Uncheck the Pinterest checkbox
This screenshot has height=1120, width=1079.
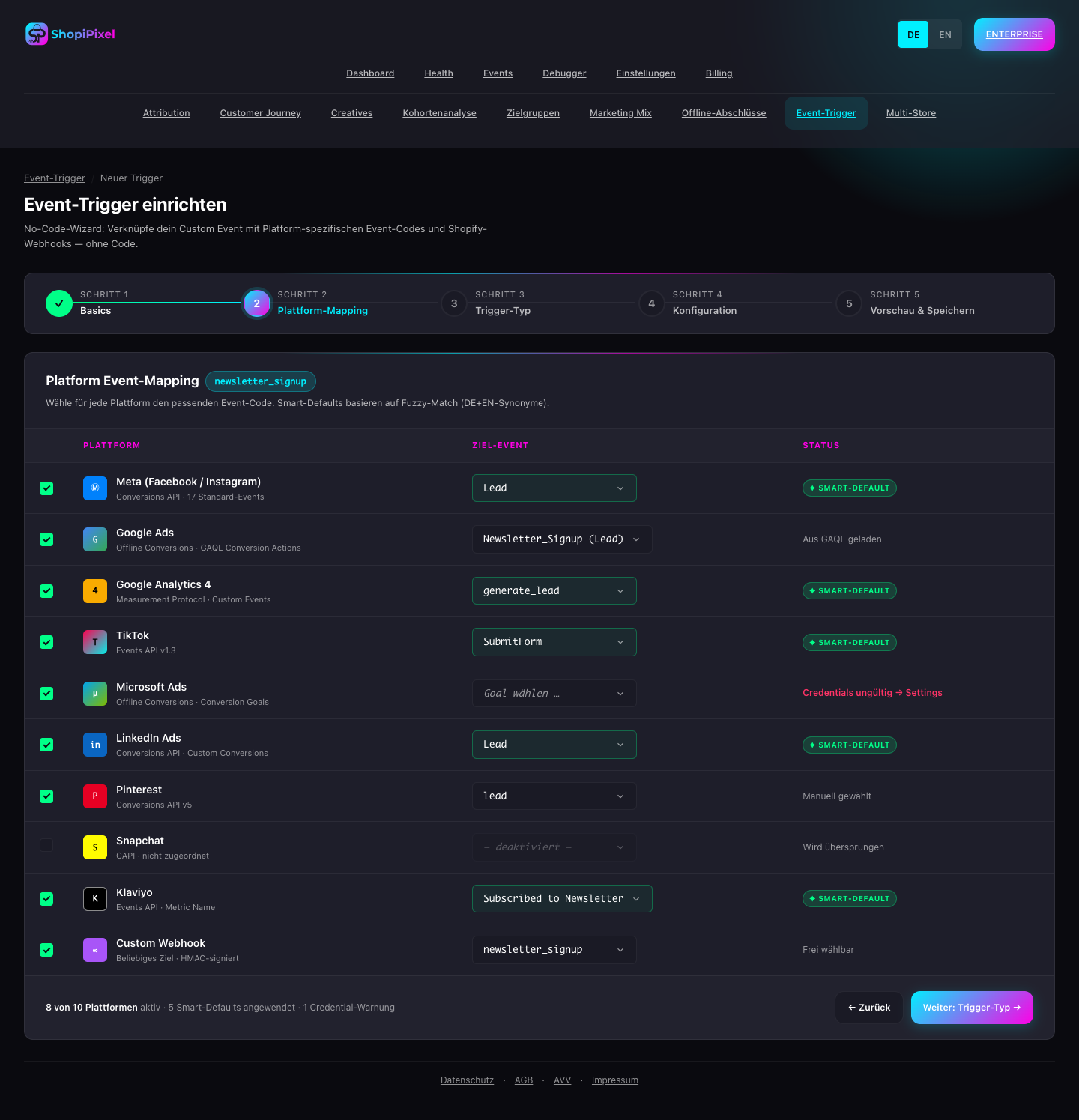(46, 796)
